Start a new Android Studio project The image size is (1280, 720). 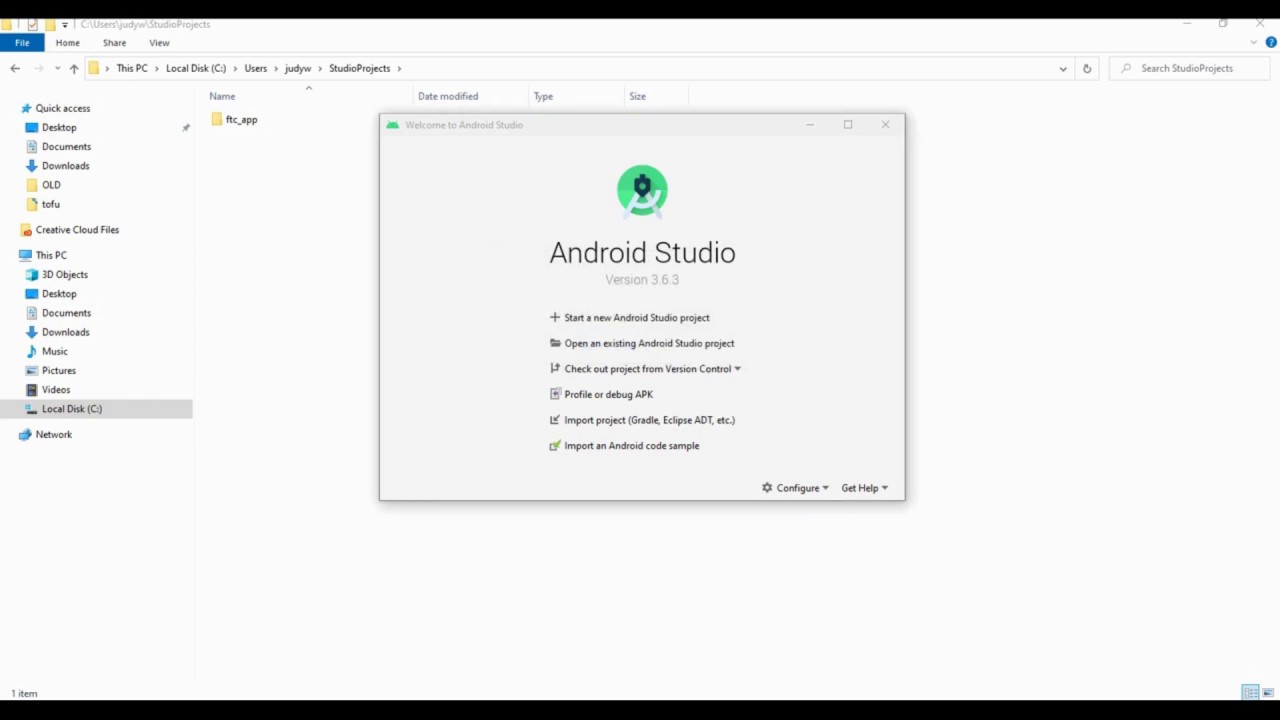[637, 317]
